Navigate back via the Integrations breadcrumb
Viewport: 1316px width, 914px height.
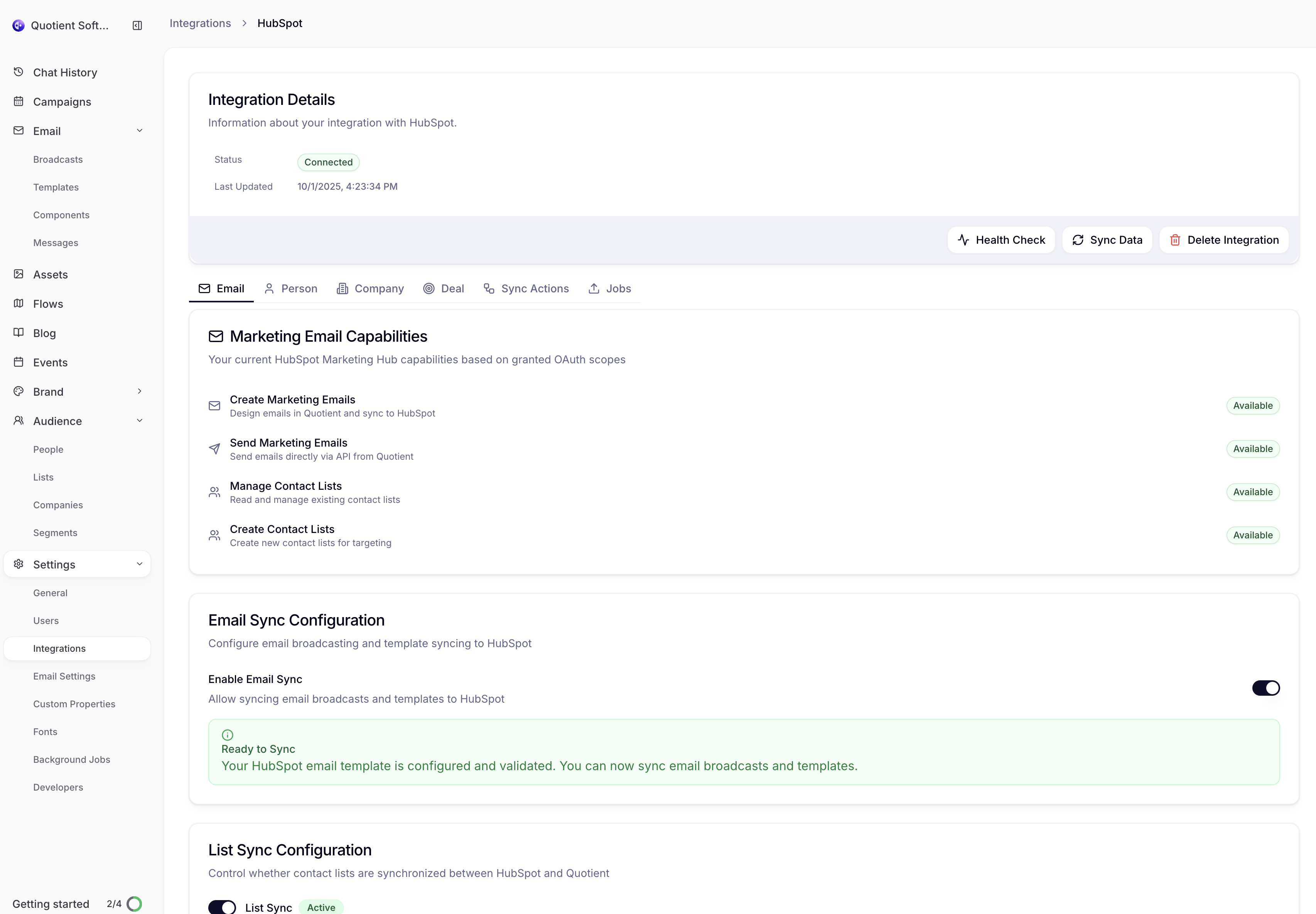[200, 23]
